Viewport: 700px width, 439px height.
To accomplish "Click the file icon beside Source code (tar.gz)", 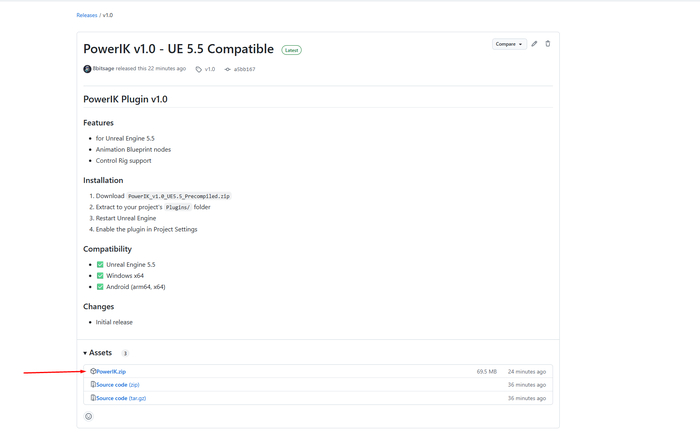I will [x=93, y=397].
